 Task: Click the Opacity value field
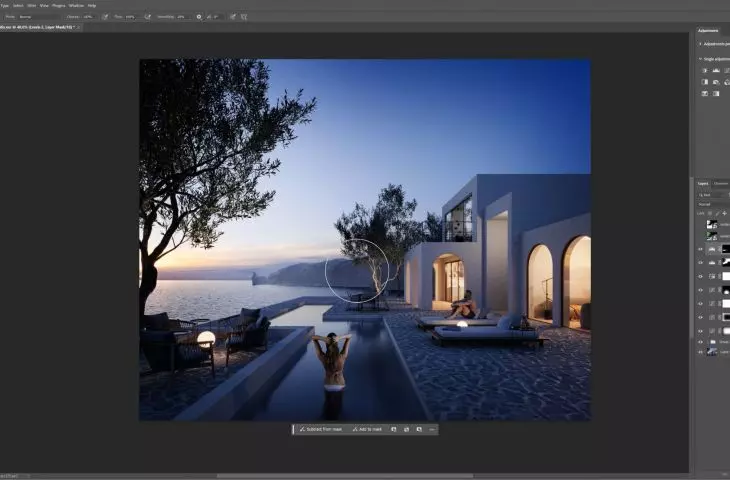(x=89, y=17)
